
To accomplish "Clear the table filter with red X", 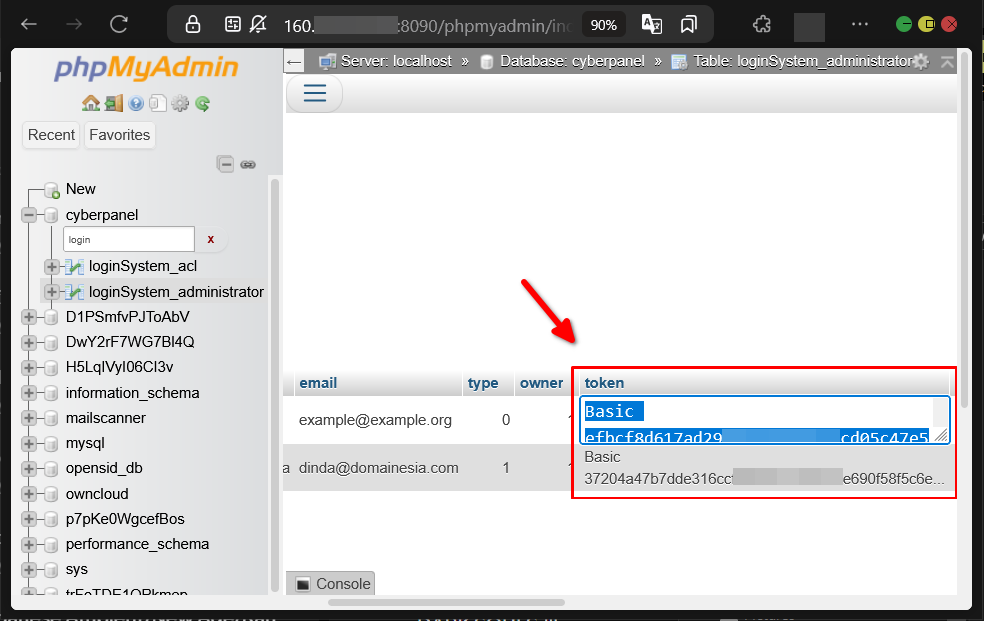I will coord(211,240).
